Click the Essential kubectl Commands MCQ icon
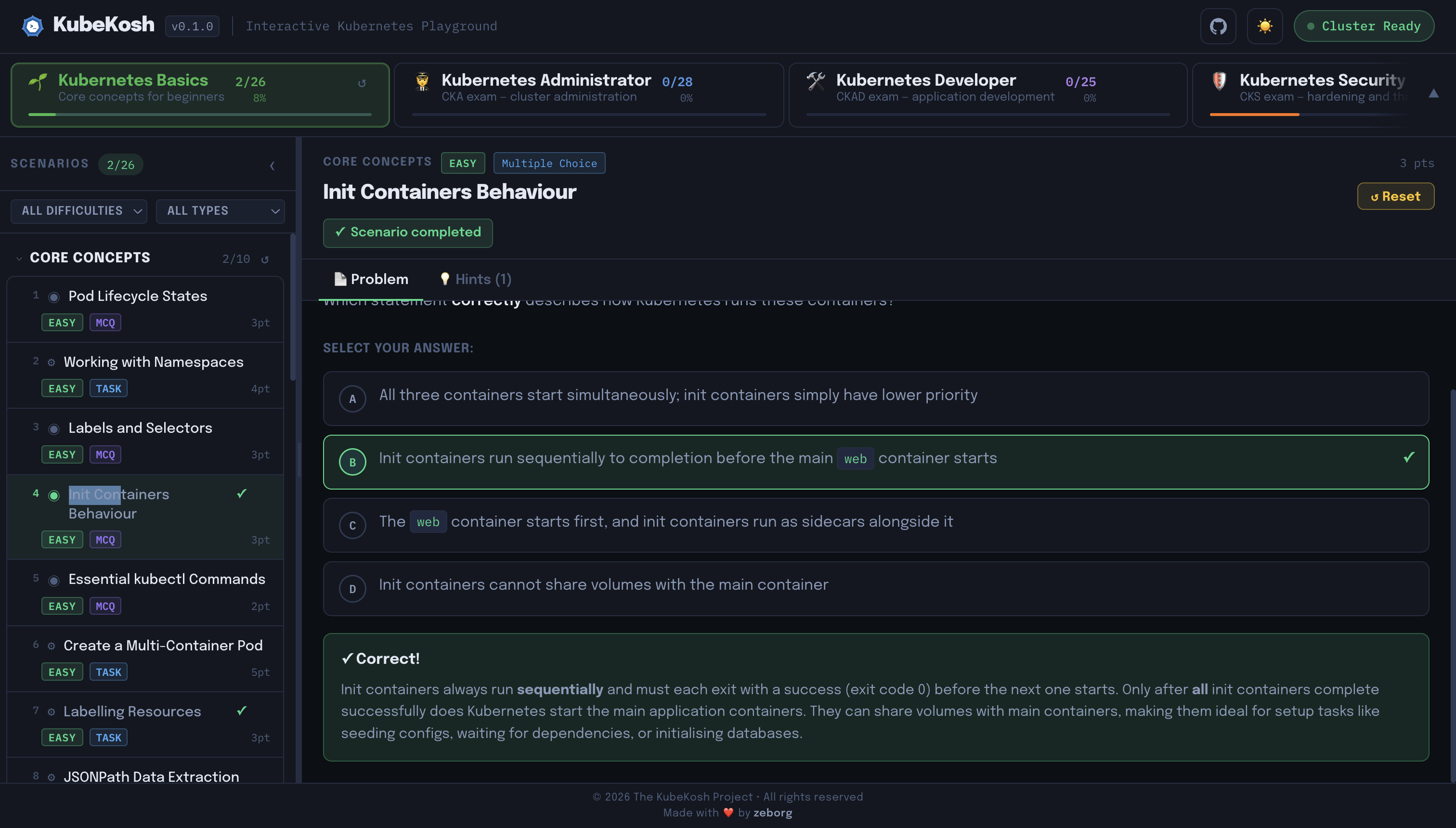This screenshot has width=1456, height=828. 53,580
